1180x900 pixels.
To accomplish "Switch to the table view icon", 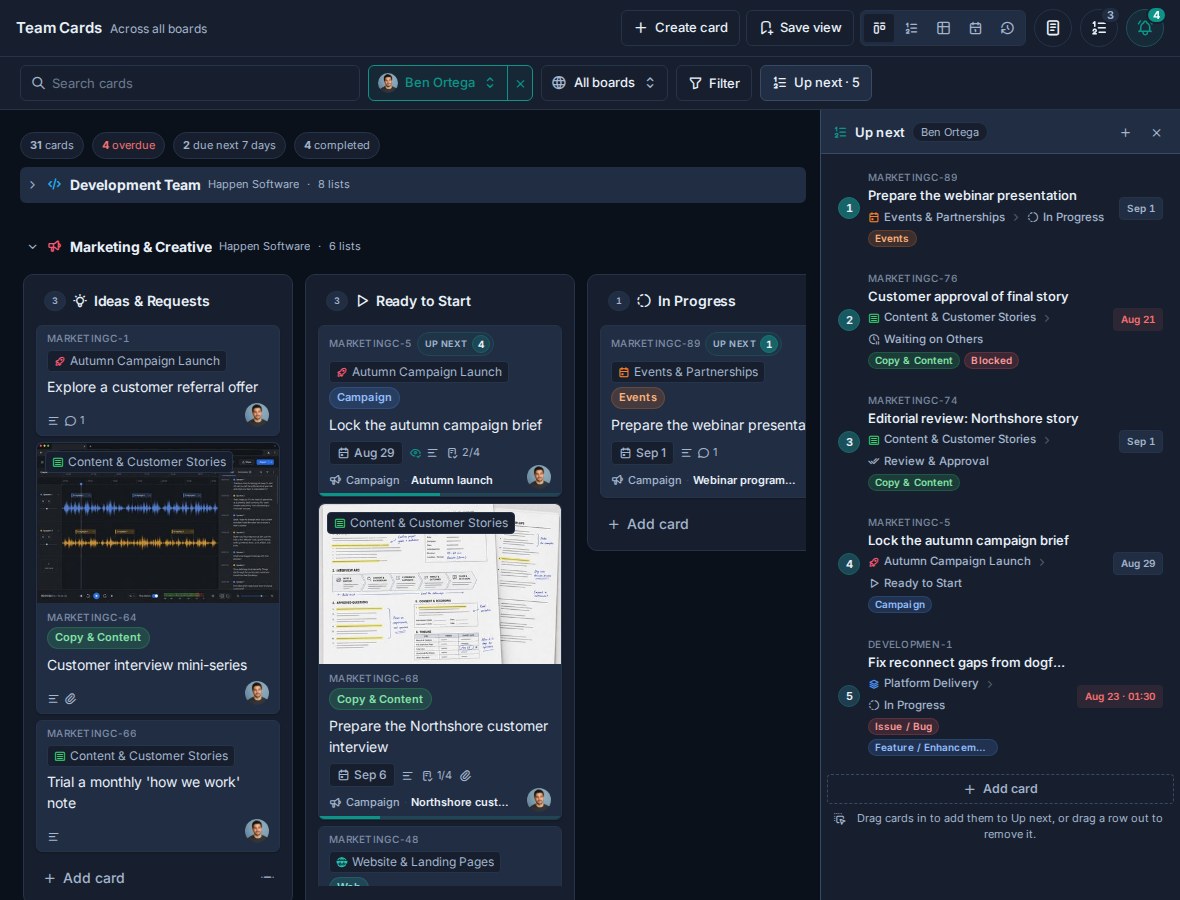I will (x=943, y=28).
